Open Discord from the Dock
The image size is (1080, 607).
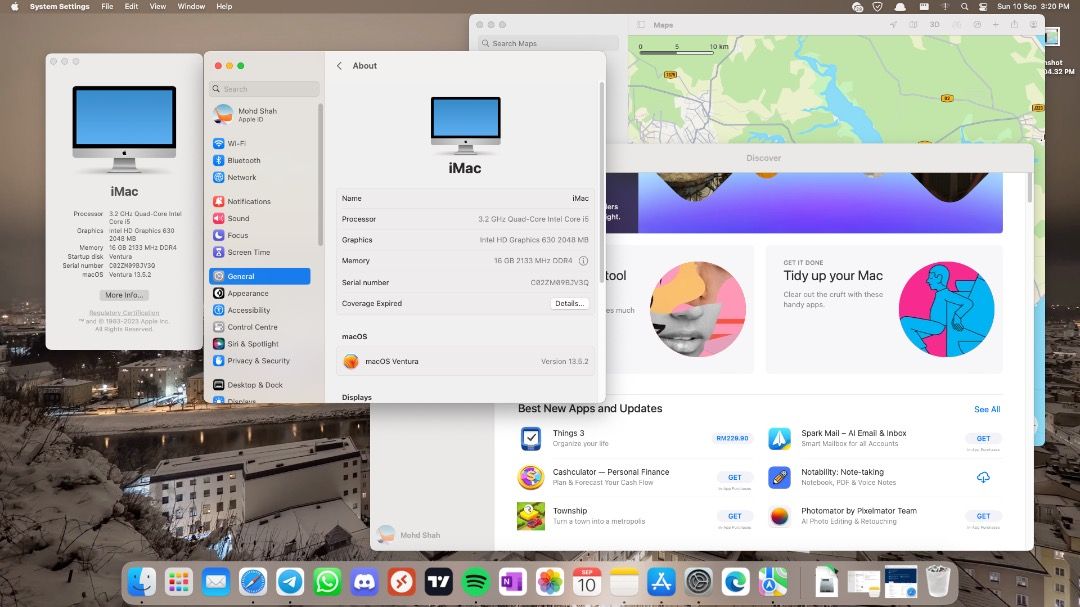[x=364, y=582]
